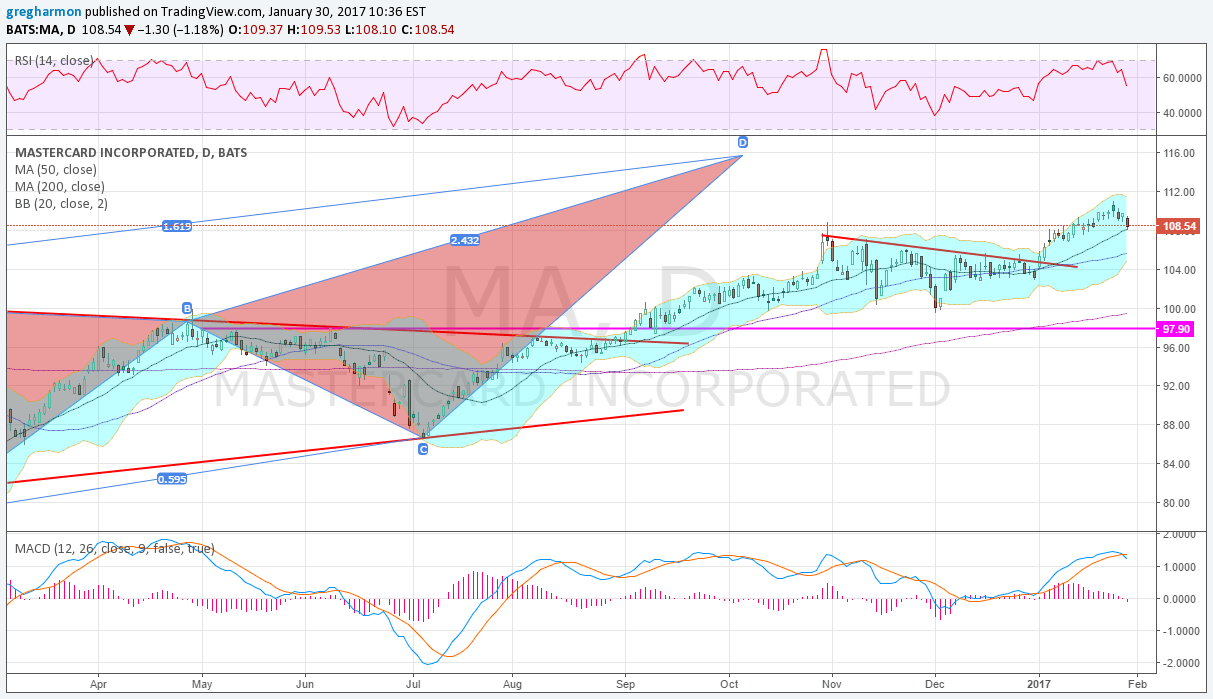Screen dimensions: 1213x699
Task: Click the 112.00 price axis label
Action: (x=1180, y=192)
